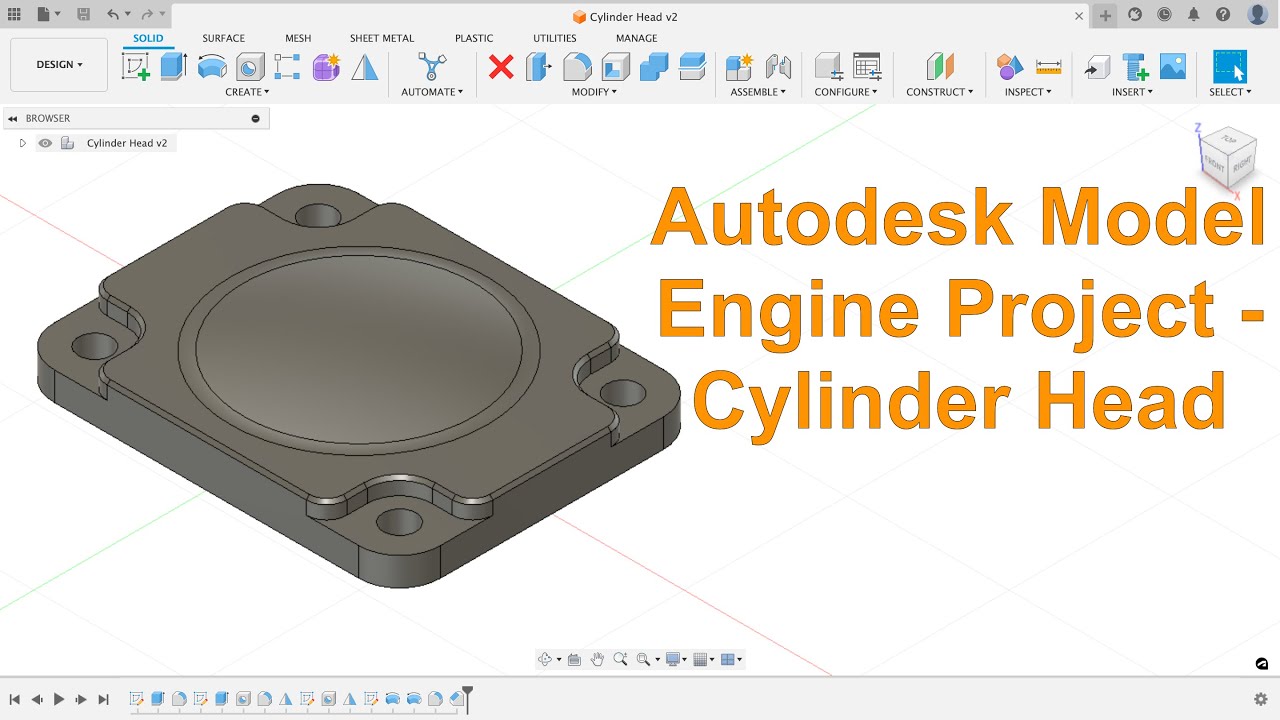Viewport: 1280px width, 720px height.
Task: Collapse the Browser panel with double arrows
Action: coord(13,118)
